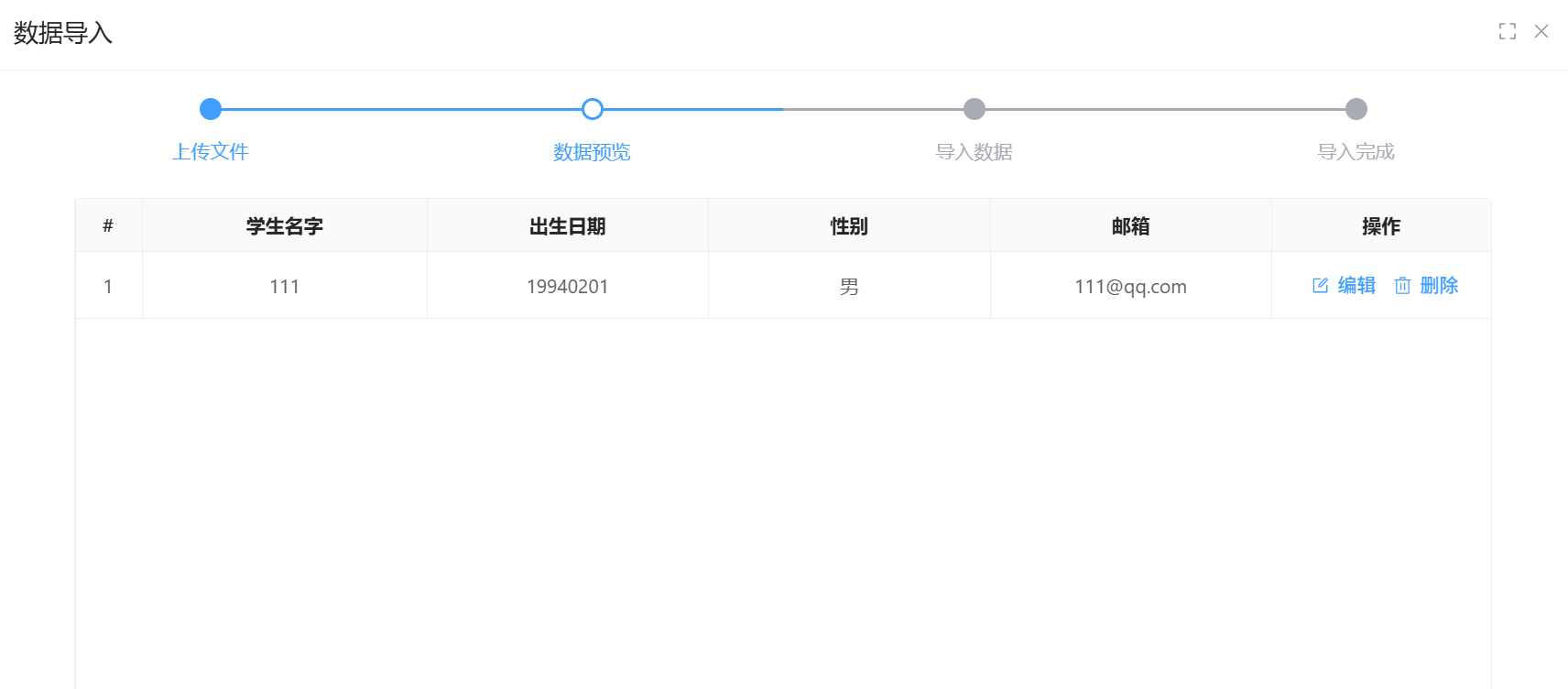Click the gender cell showing 男
Viewport: 1568px width, 689px height.
click(849, 287)
